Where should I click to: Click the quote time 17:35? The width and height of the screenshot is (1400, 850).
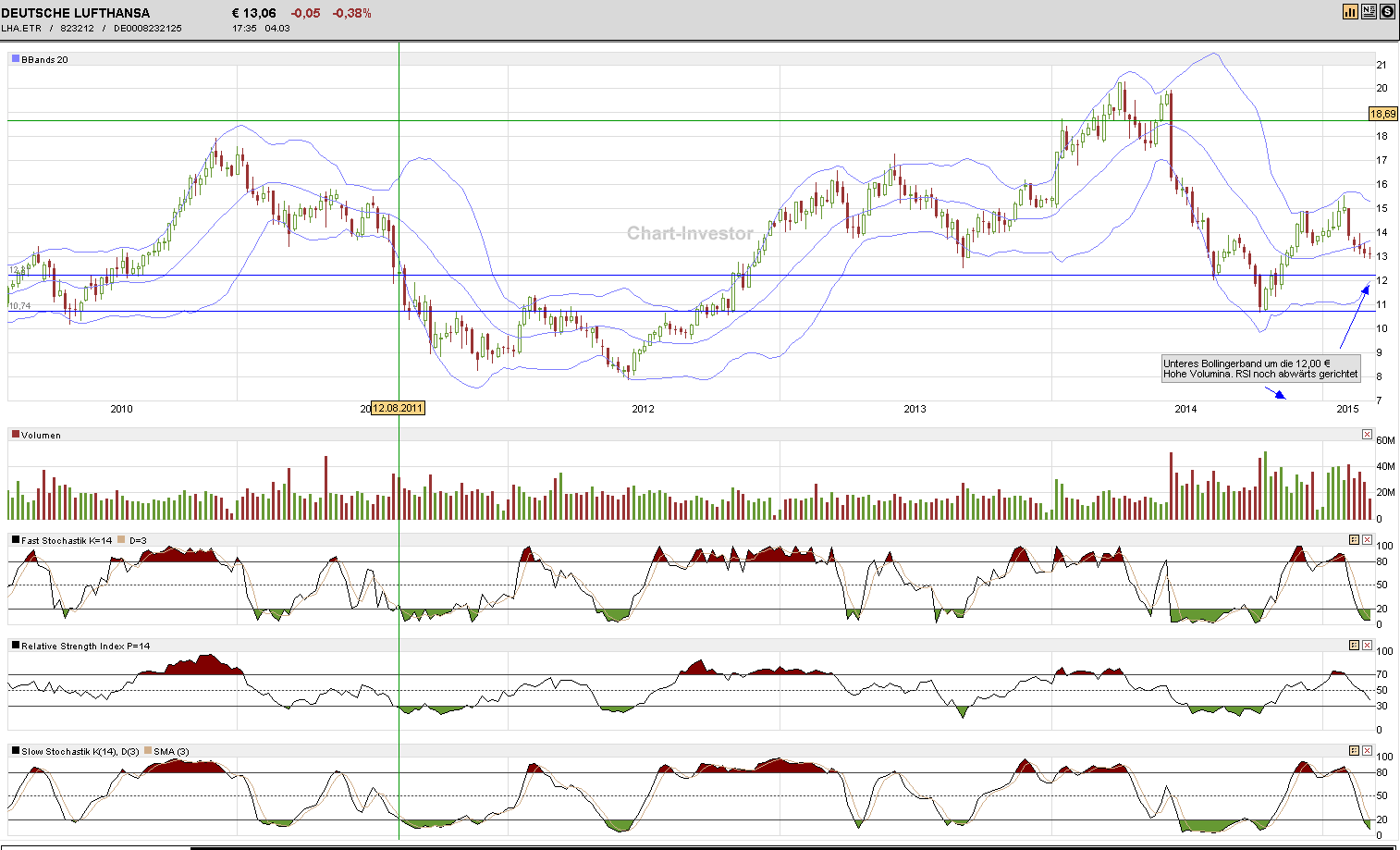[x=244, y=29]
